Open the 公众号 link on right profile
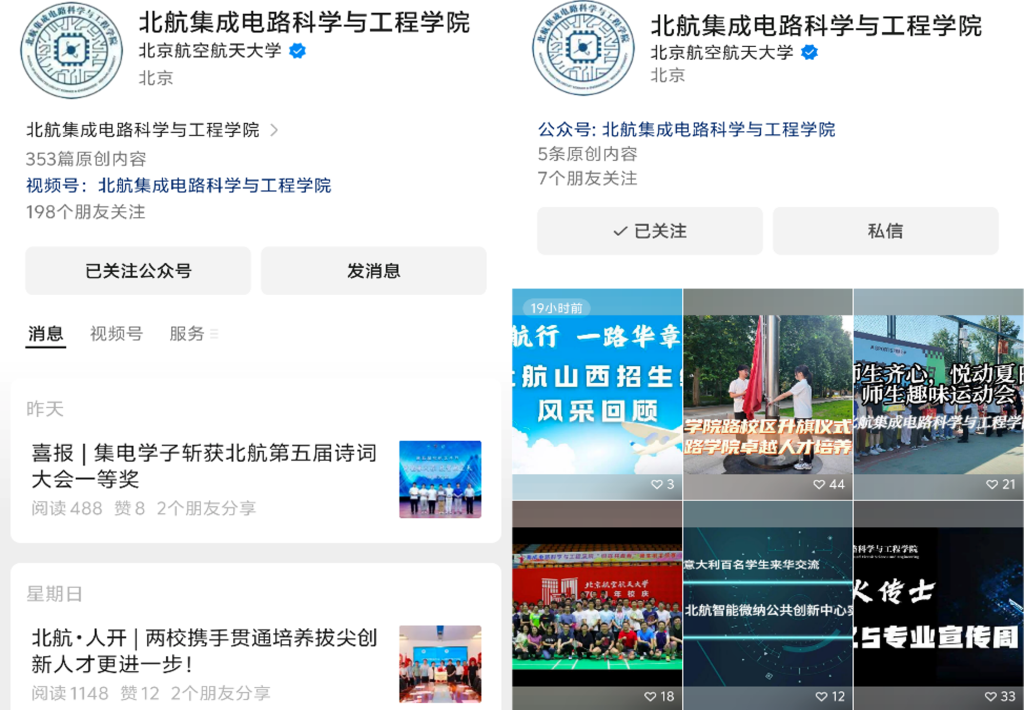Image resolution: width=1024 pixels, height=710 pixels. point(718,129)
